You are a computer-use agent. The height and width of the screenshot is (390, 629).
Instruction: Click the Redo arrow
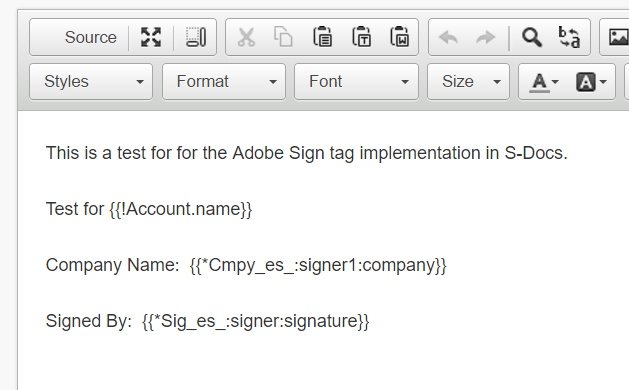point(485,37)
